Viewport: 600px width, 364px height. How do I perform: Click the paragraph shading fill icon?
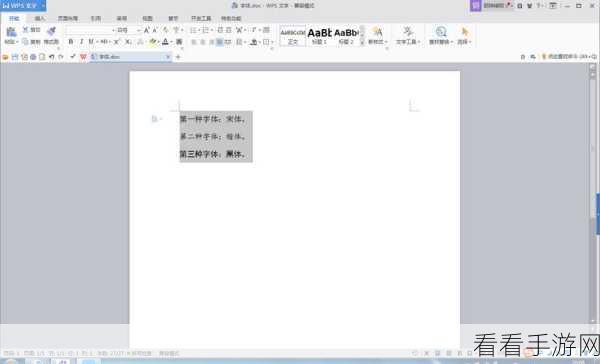(253, 42)
